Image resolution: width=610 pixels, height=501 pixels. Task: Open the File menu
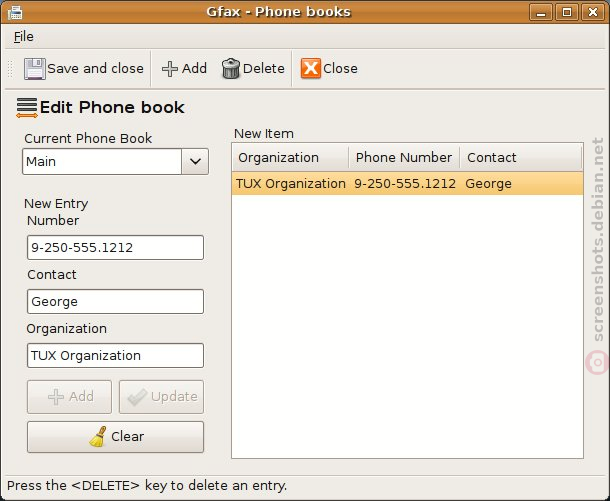pyautogui.click(x=23, y=37)
